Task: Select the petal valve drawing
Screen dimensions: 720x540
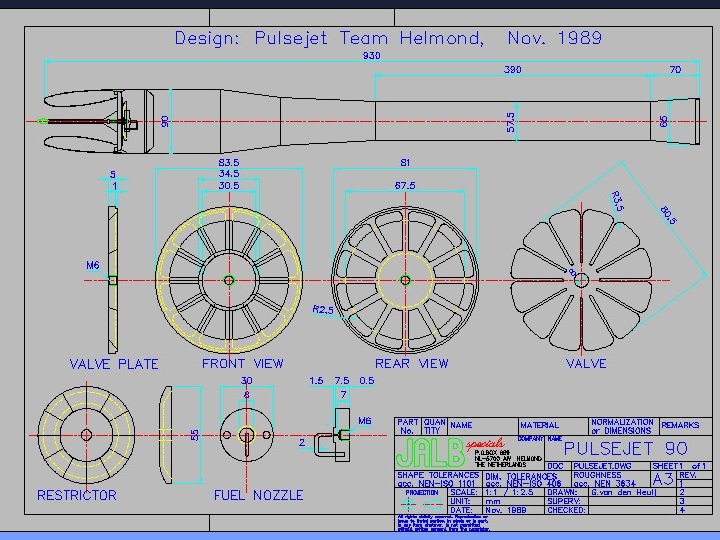Action: pos(581,280)
